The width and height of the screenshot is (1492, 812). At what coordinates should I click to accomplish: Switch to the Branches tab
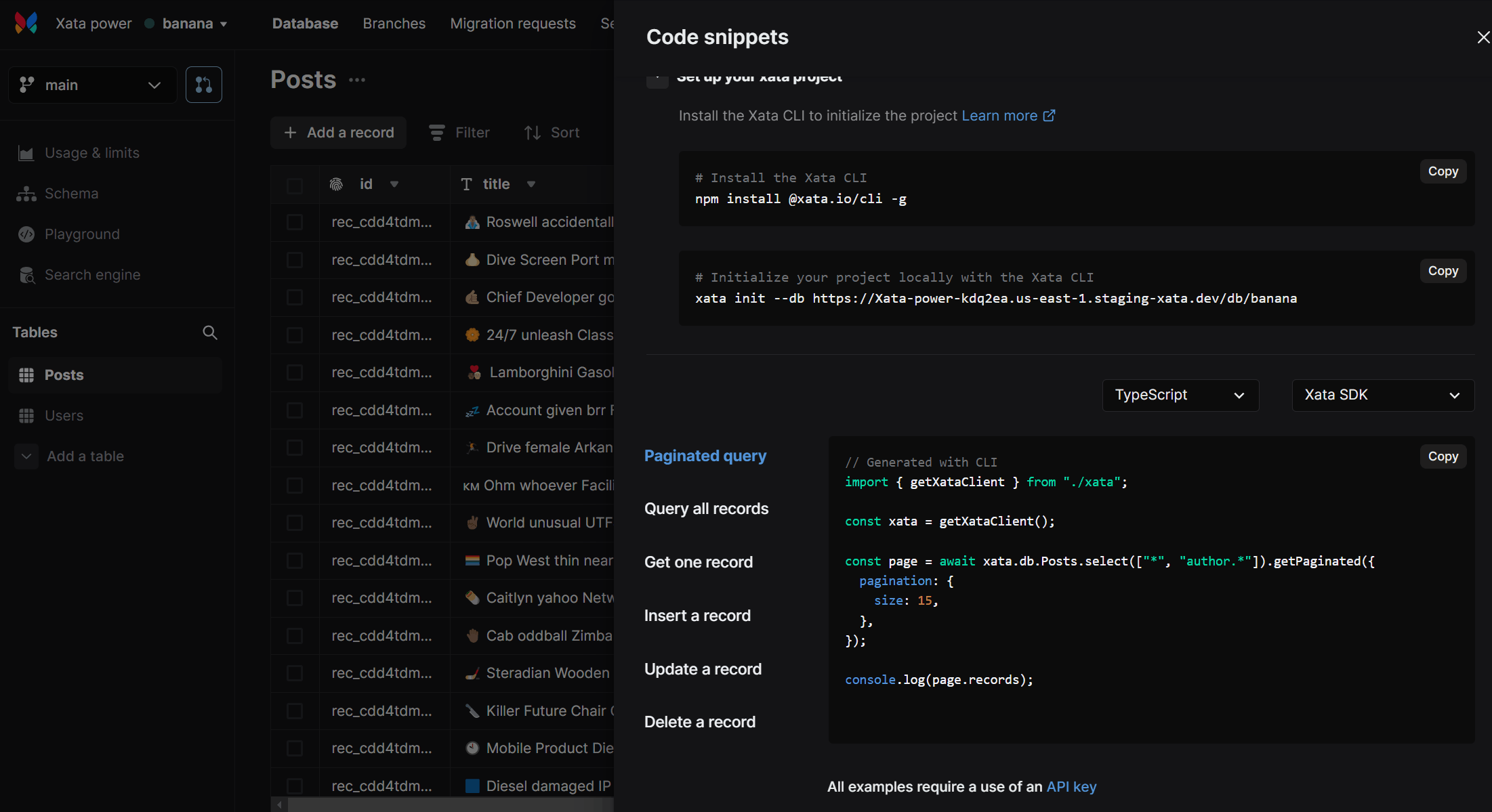click(394, 24)
